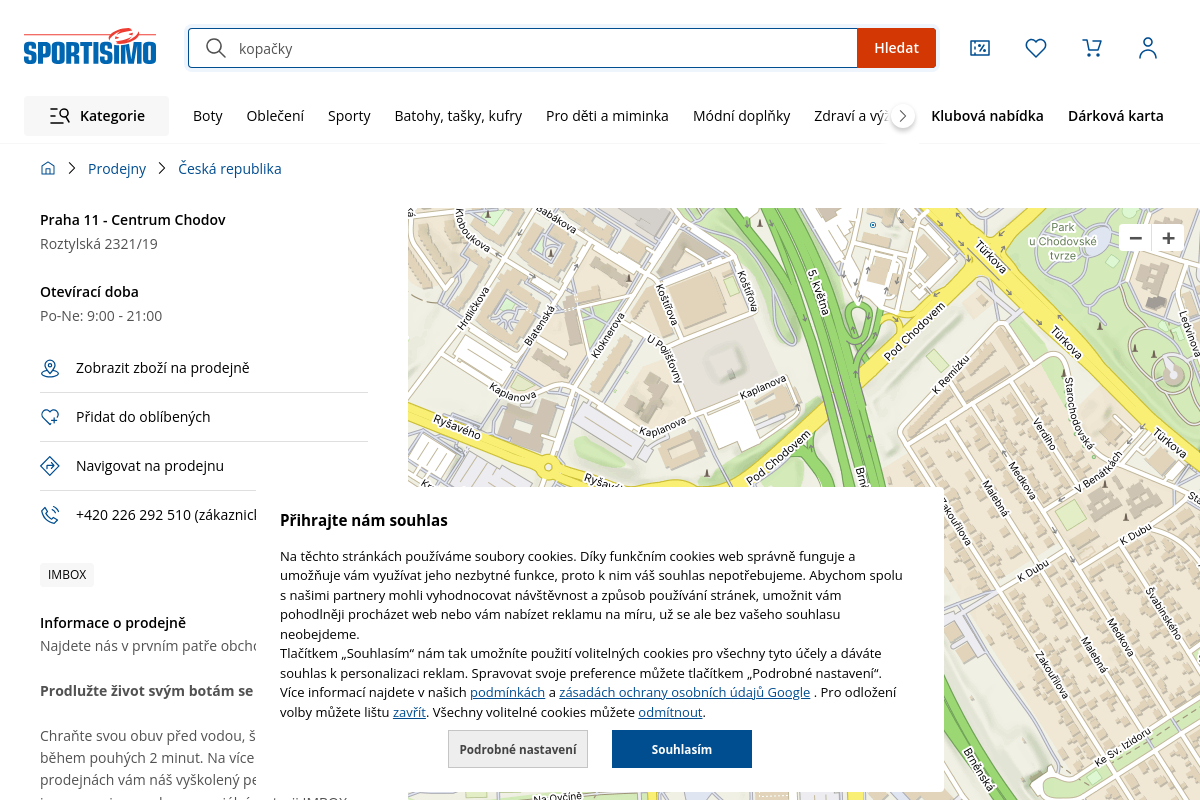
Task: Open the discount coupon icon in header
Action: pos(980,48)
